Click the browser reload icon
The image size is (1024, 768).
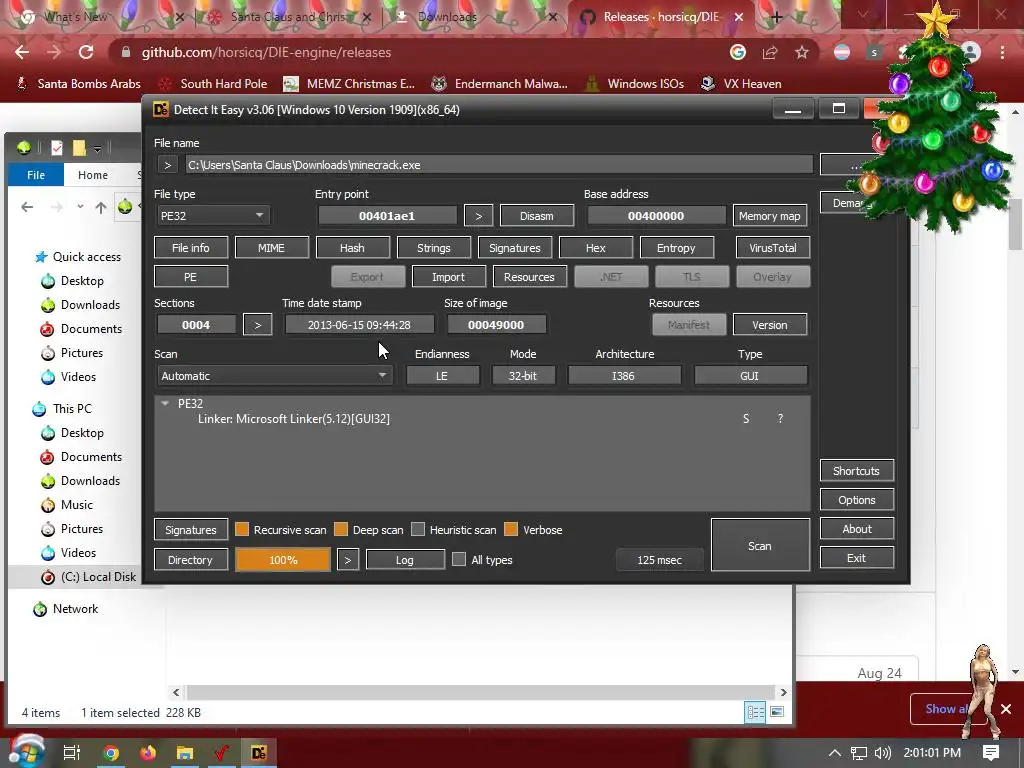pos(86,52)
